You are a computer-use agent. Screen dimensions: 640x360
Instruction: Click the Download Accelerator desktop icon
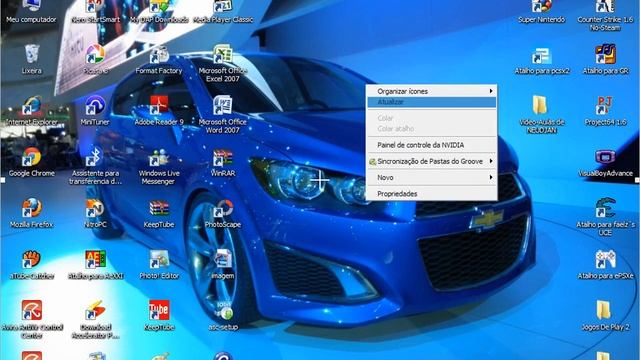coord(96,311)
